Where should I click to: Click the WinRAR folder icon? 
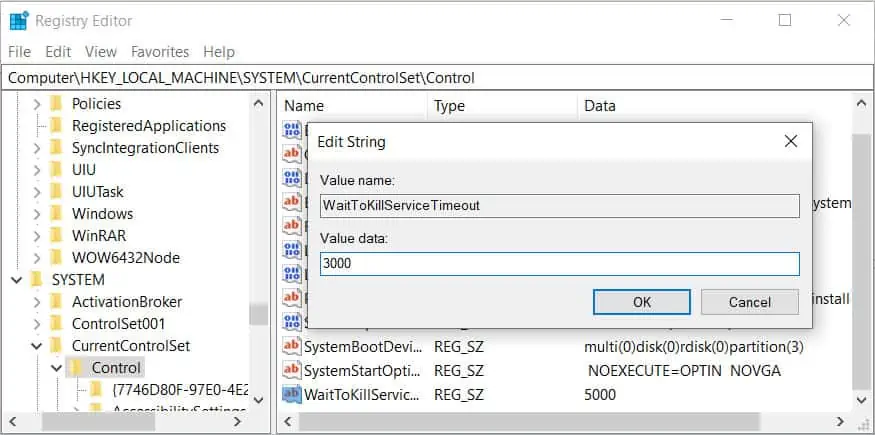pos(56,236)
